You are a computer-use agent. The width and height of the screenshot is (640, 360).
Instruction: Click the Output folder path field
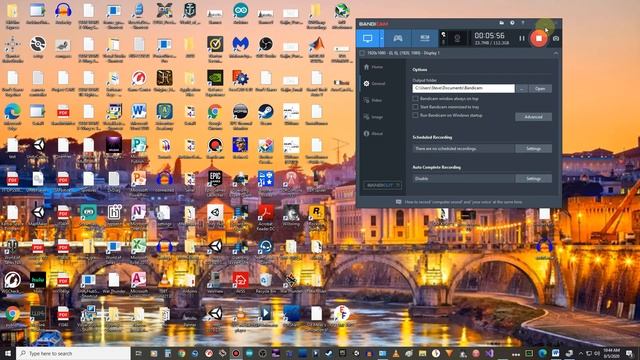tap(463, 88)
